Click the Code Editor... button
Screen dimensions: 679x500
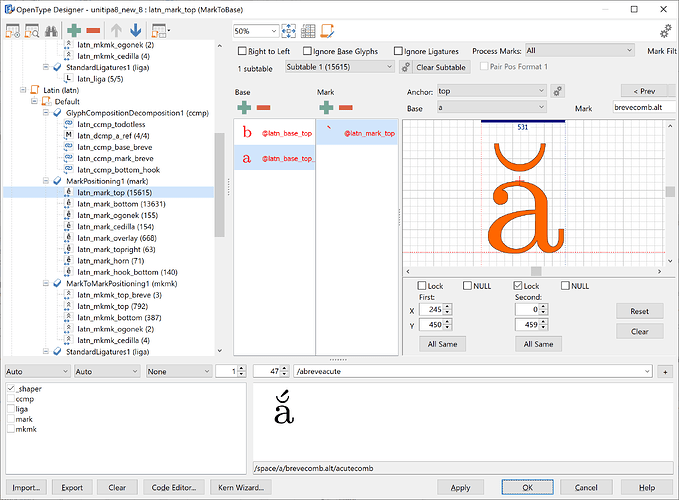tap(173, 488)
